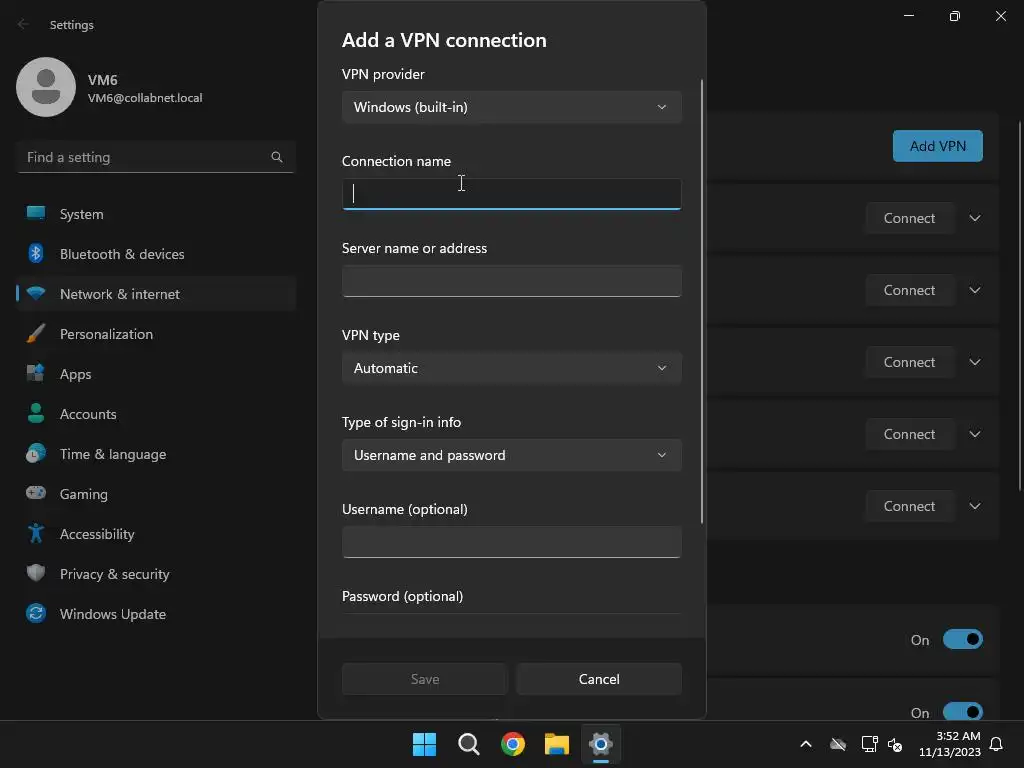Open the notification bell in system tray

[x=996, y=744]
